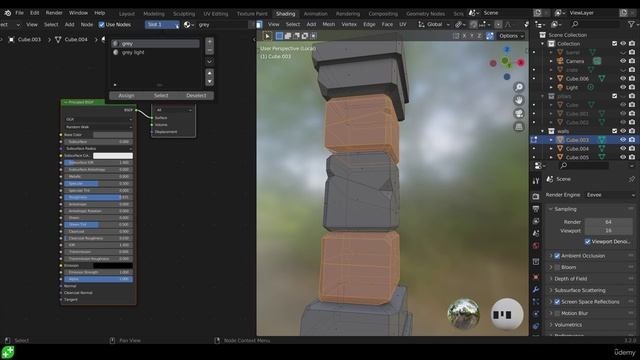Hide Cube.006 with its eye icon
This screenshot has height=360, width=640.
[623, 78]
